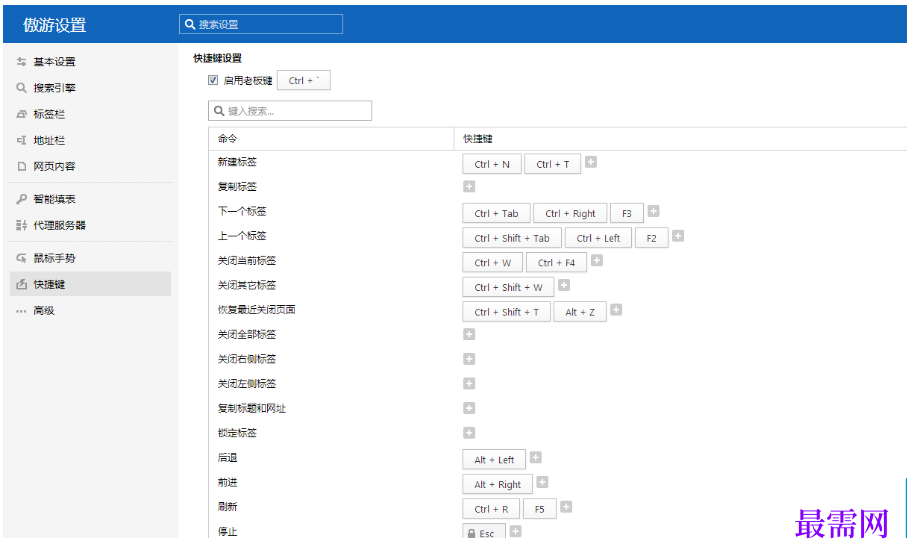
Task: Go to 标签栏 settings
Action: pos(90,114)
